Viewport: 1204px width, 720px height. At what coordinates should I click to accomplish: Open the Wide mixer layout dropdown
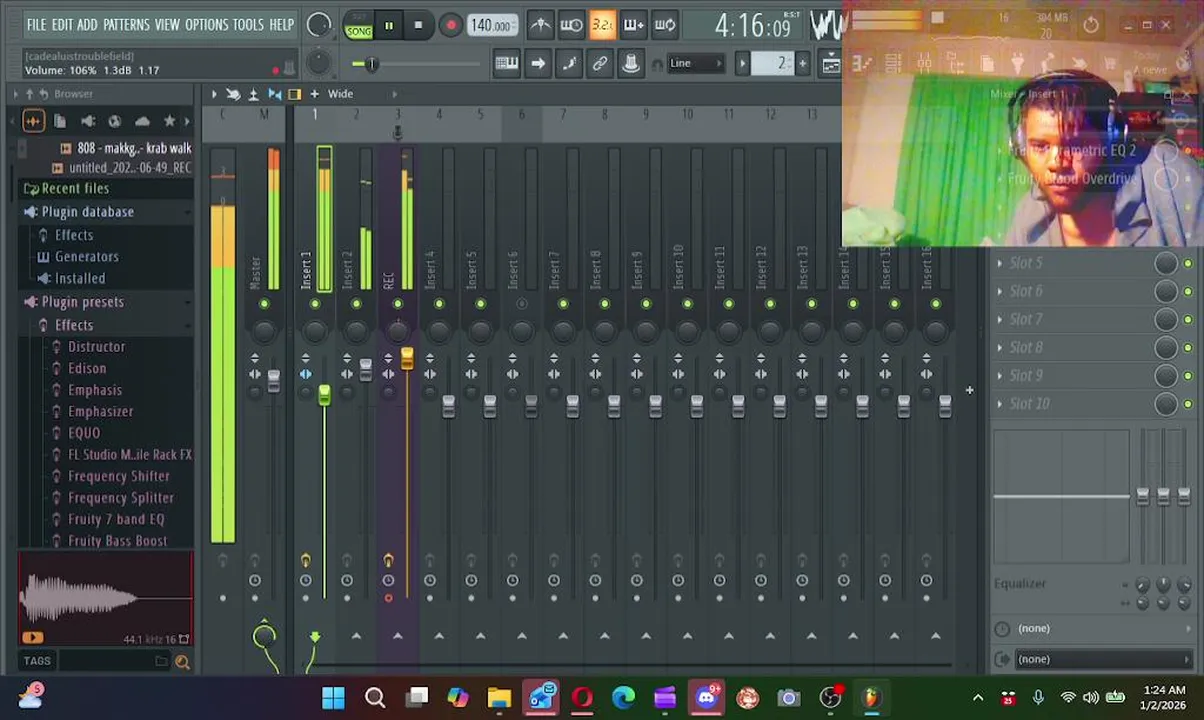click(x=340, y=94)
